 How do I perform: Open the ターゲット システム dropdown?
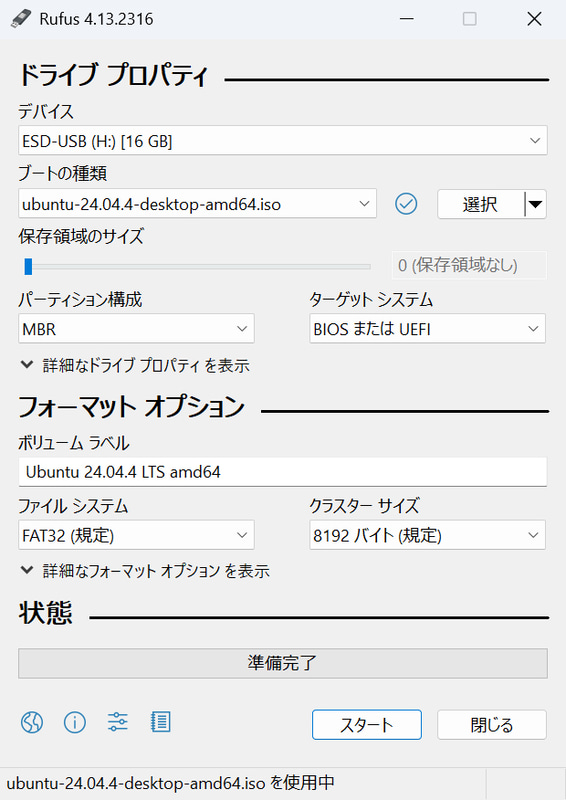pyautogui.click(x=427, y=329)
